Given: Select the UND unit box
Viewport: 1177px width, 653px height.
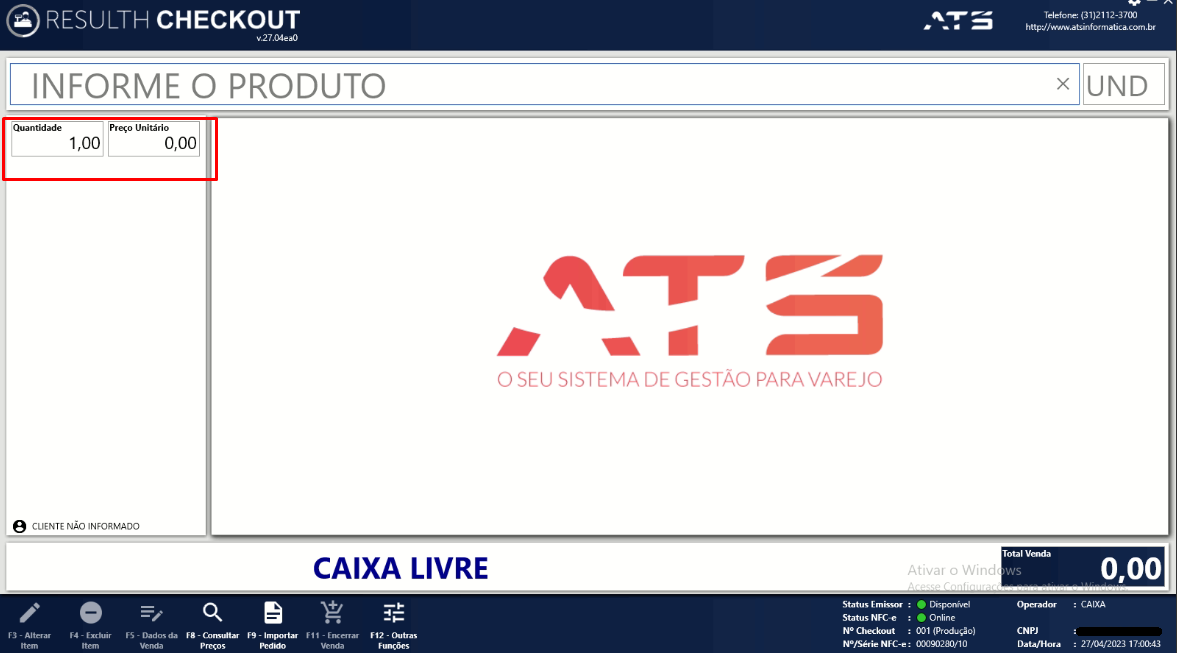Looking at the screenshot, I should [x=1123, y=85].
